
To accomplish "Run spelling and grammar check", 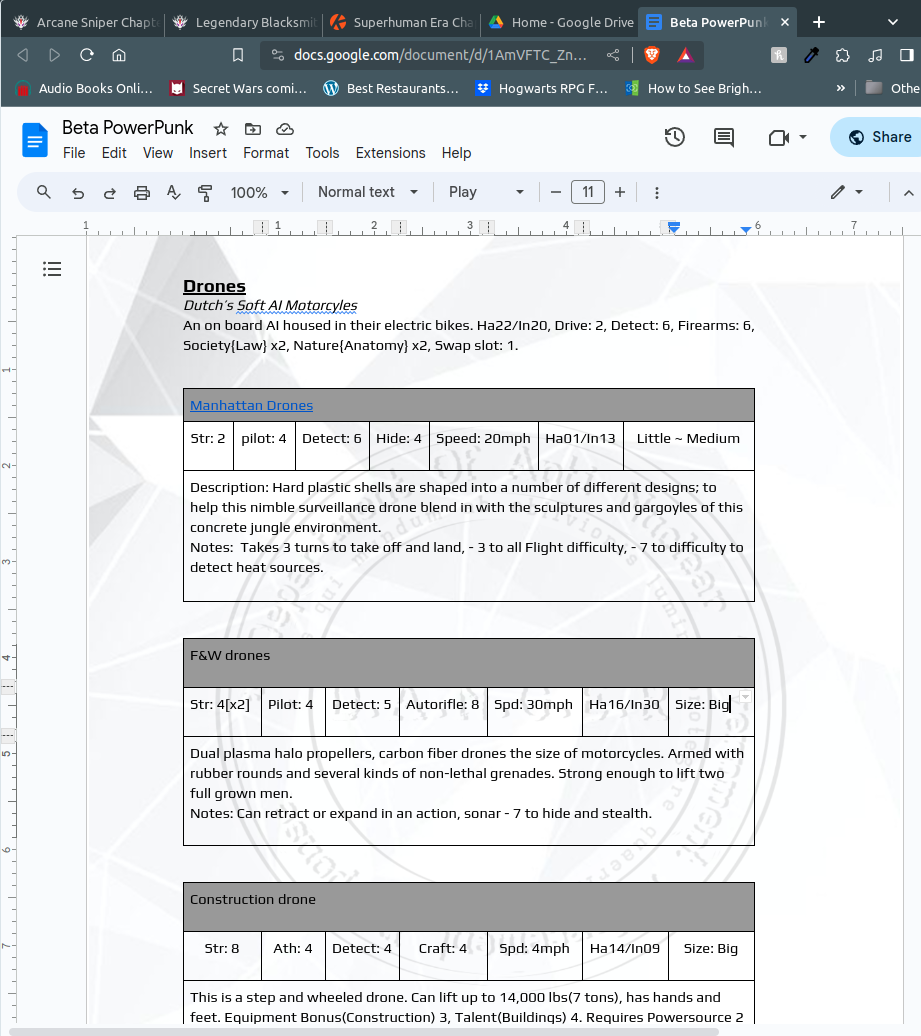I will (x=174, y=192).
